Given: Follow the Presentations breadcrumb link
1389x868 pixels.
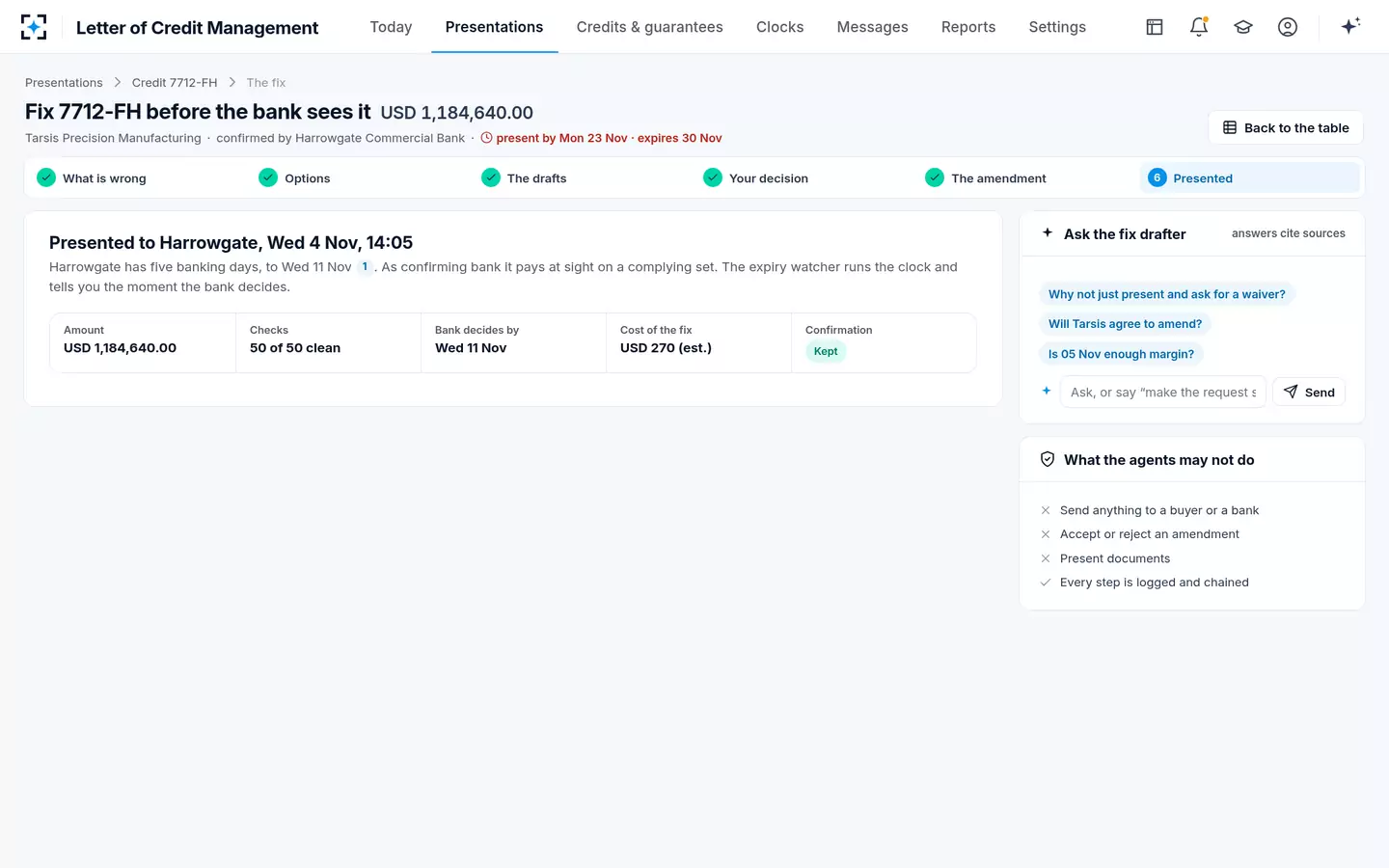Looking at the screenshot, I should [64, 83].
